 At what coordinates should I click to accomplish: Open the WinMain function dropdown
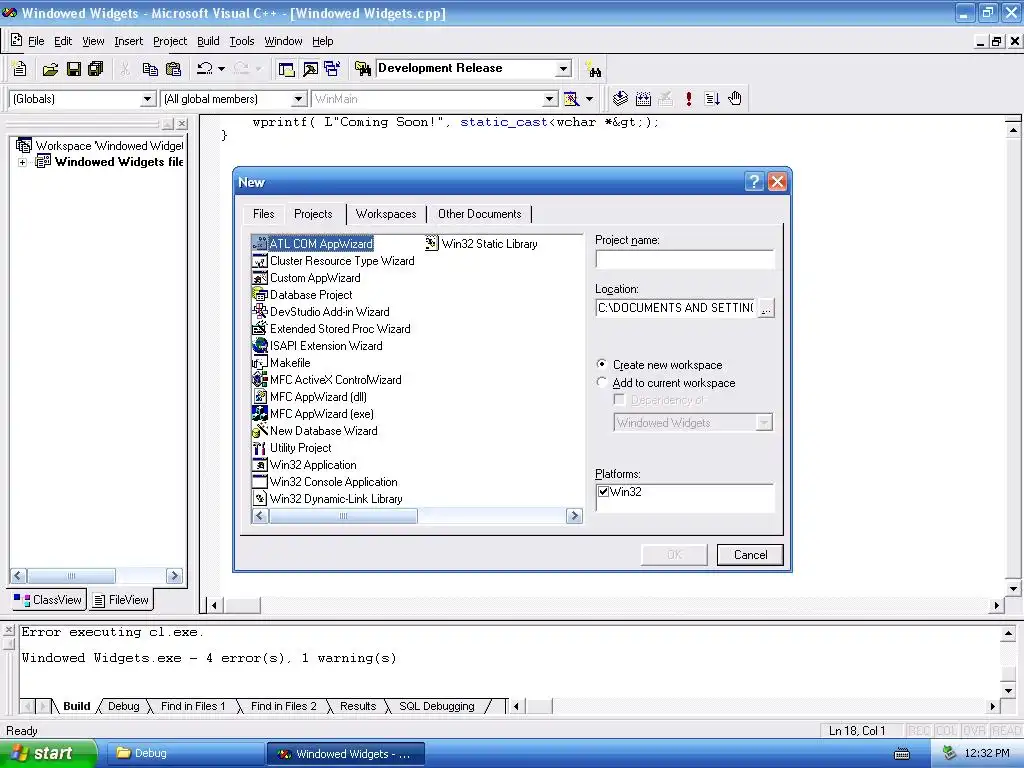click(x=550, y=99)
